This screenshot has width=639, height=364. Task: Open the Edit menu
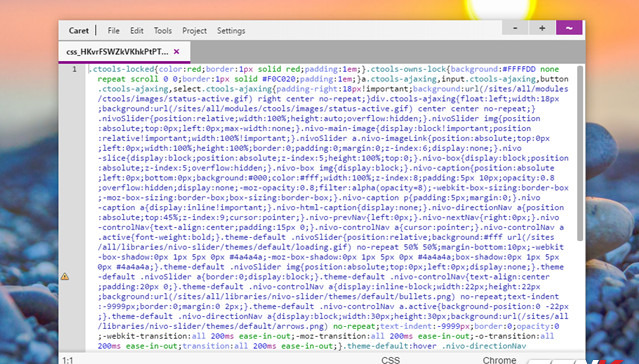[x=137, y=31]
